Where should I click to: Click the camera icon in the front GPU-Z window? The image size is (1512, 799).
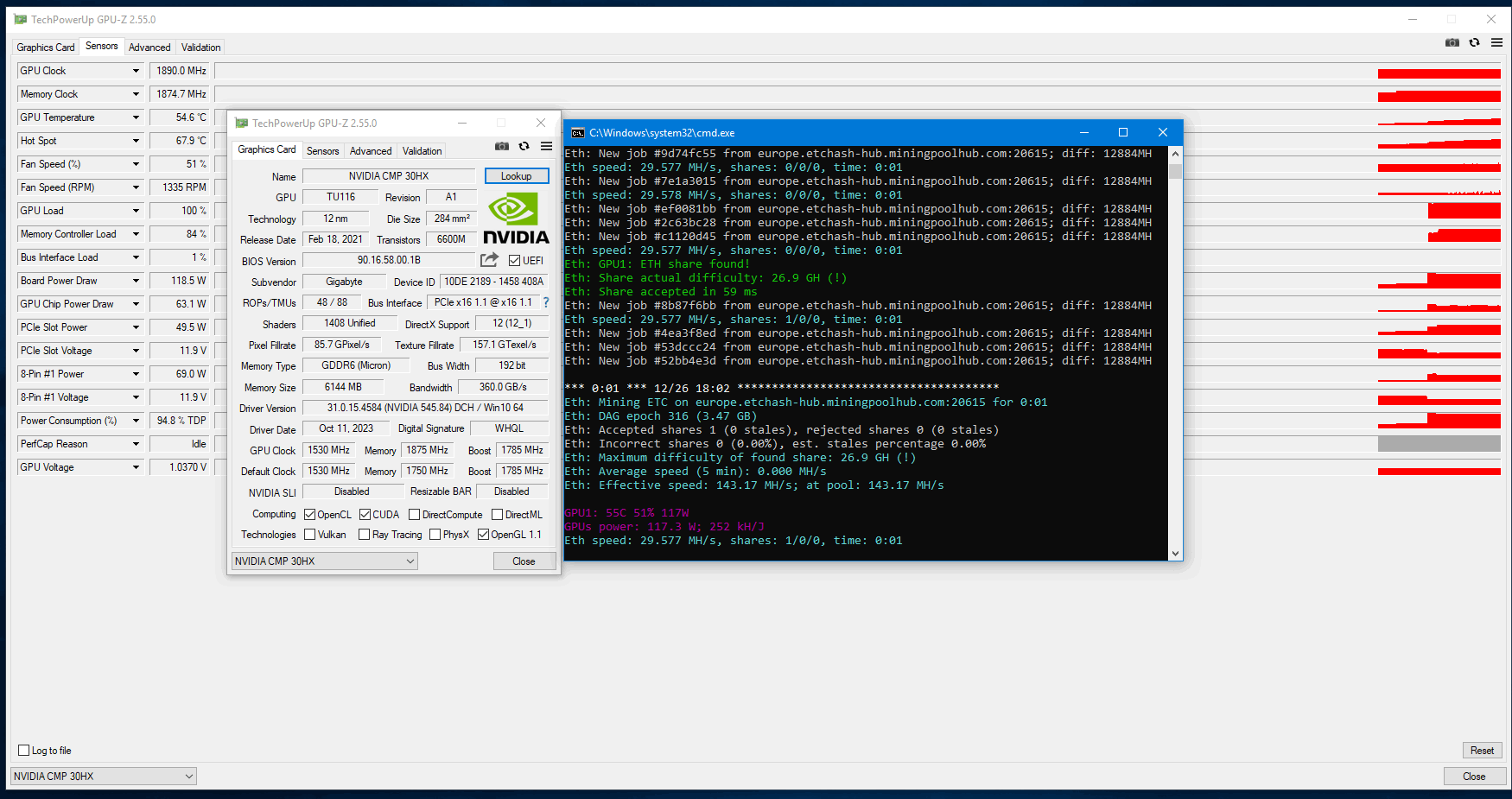(502, 146)
